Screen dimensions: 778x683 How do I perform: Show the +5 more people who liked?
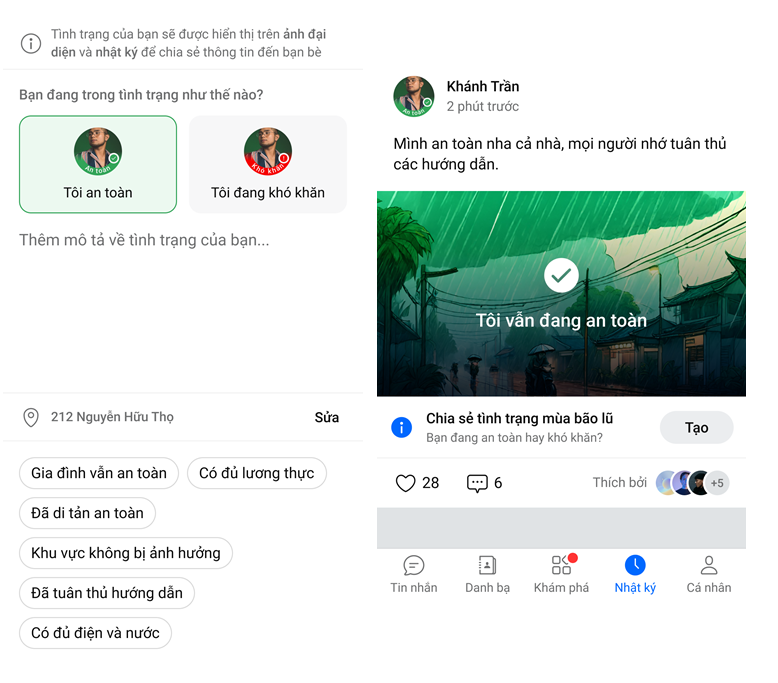pyautogui.click(x=717, y=483)
